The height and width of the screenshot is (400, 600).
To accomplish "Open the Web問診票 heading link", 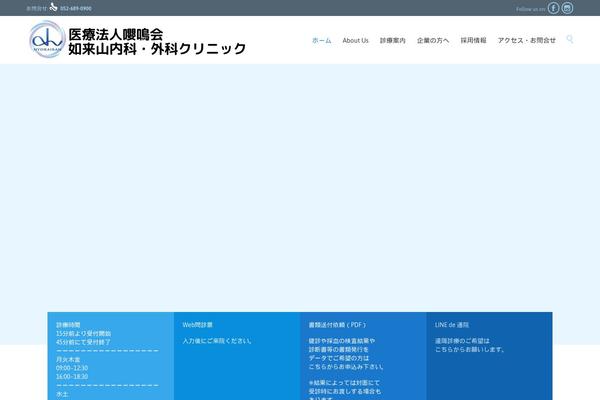I will 197,325.
